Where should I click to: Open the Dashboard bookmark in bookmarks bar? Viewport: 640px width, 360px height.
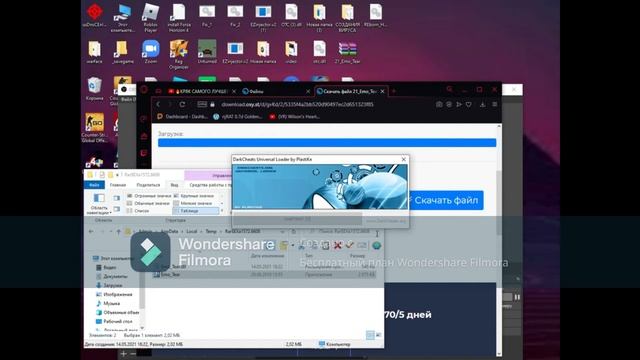pyautogui.click(x=182, y=117)
